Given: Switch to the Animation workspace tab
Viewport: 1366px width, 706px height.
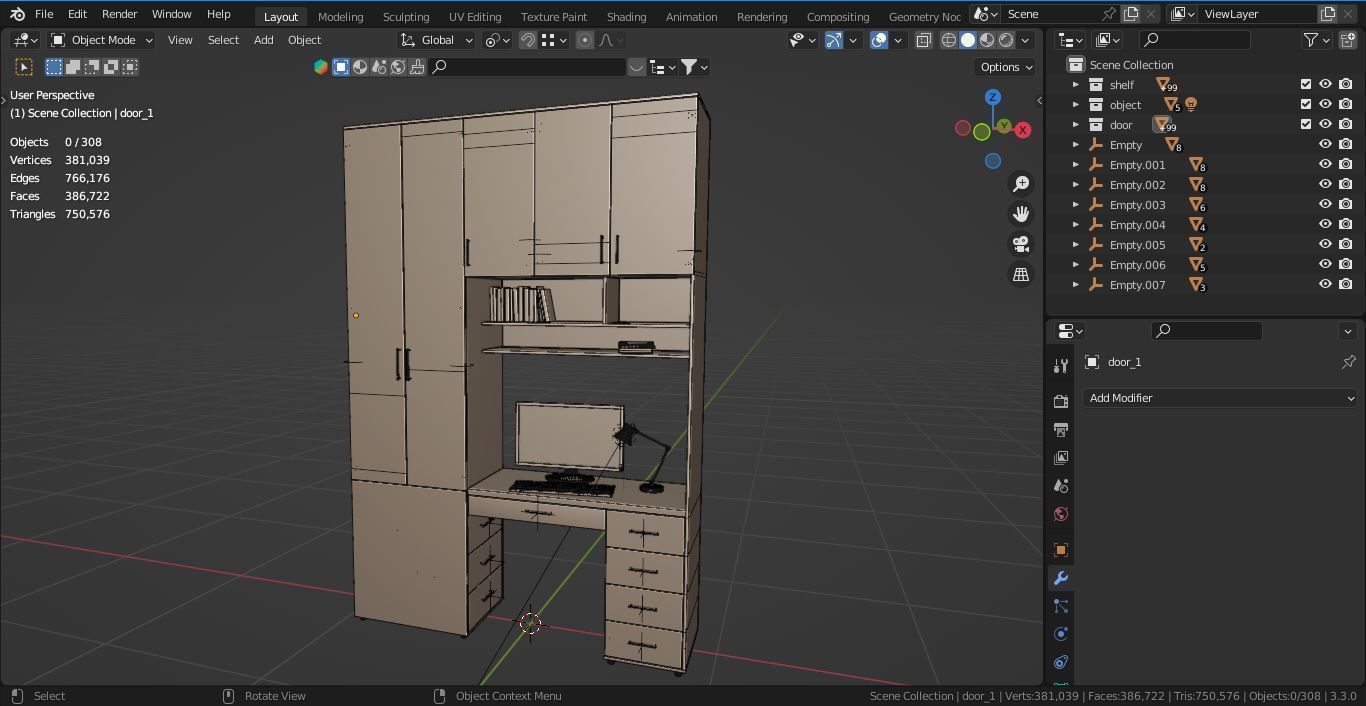Looking at the screenshot, I should tap(691, 16).
